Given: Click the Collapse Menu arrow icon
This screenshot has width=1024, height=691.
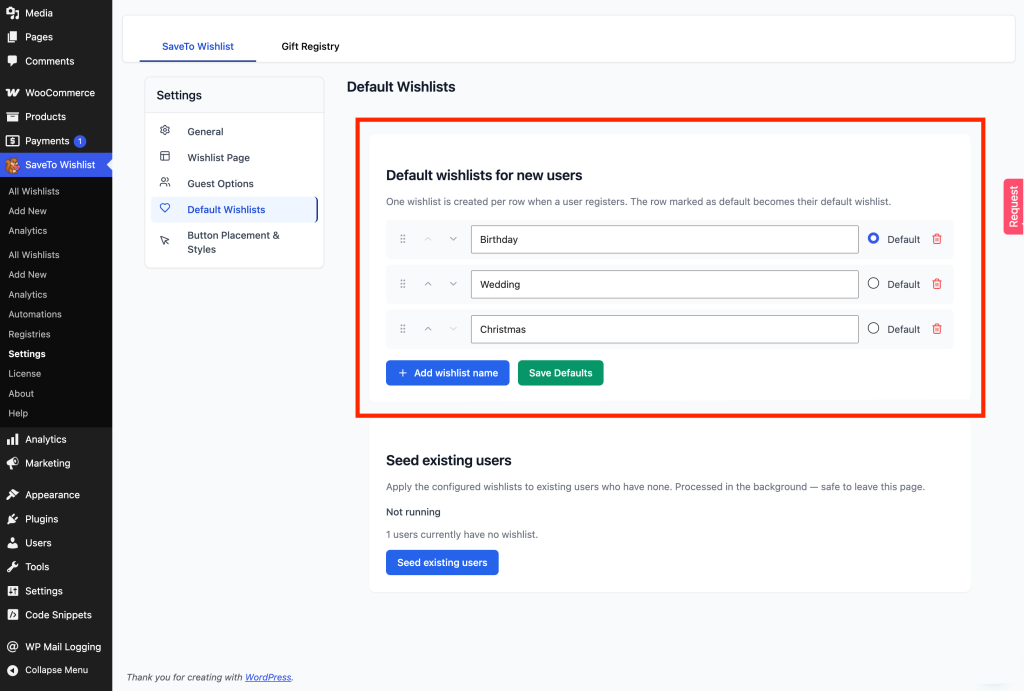Looking at the screenshot, I should (x=12, y=670).
